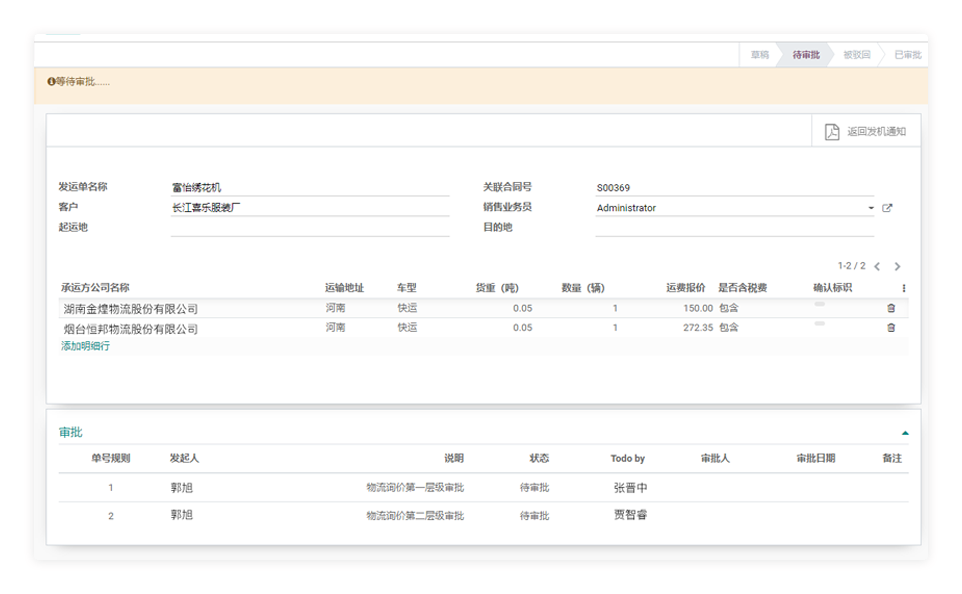Click the 返回发机通知 button

[x=866, y=131]
